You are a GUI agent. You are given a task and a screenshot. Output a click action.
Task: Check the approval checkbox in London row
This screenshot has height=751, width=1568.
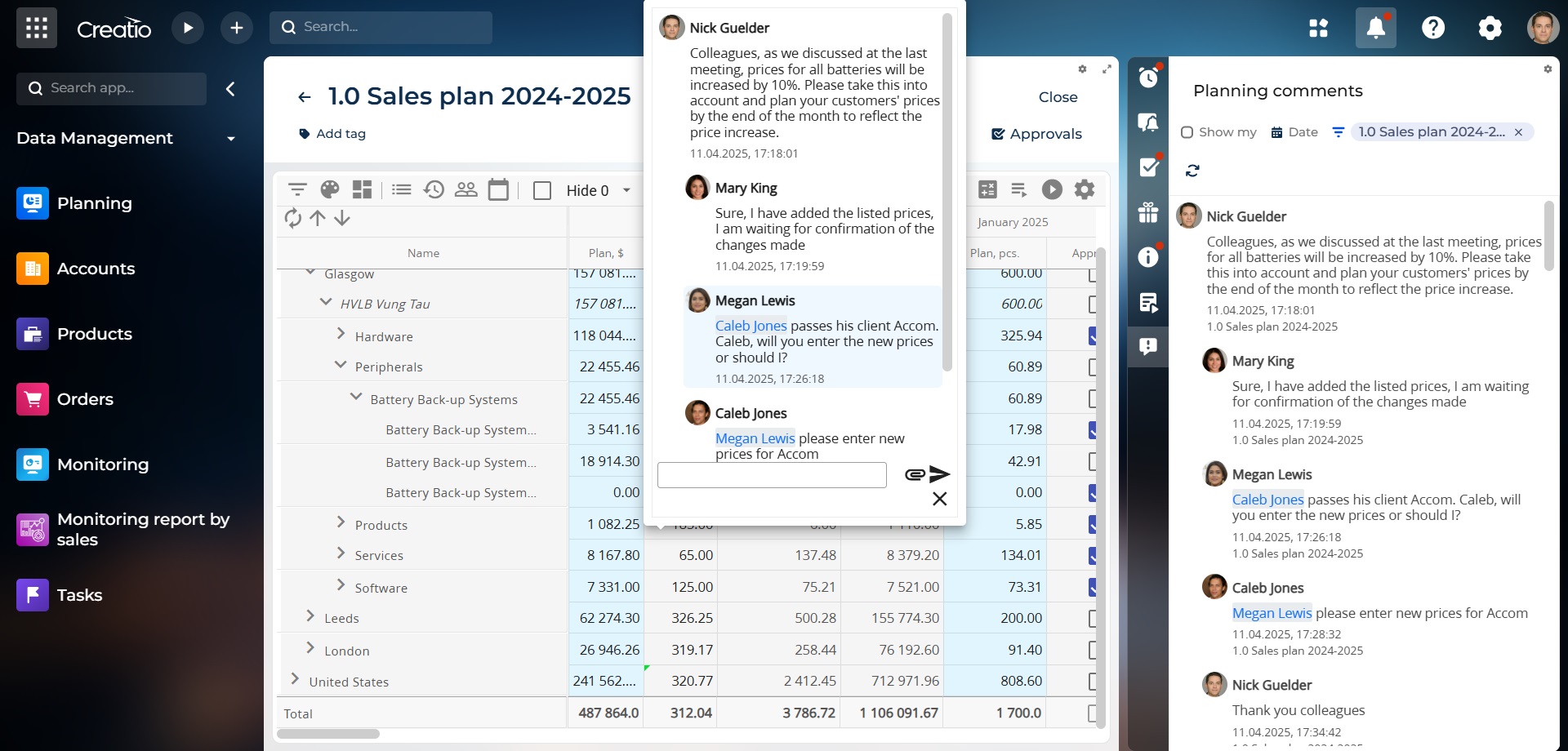click(1092, 650)
